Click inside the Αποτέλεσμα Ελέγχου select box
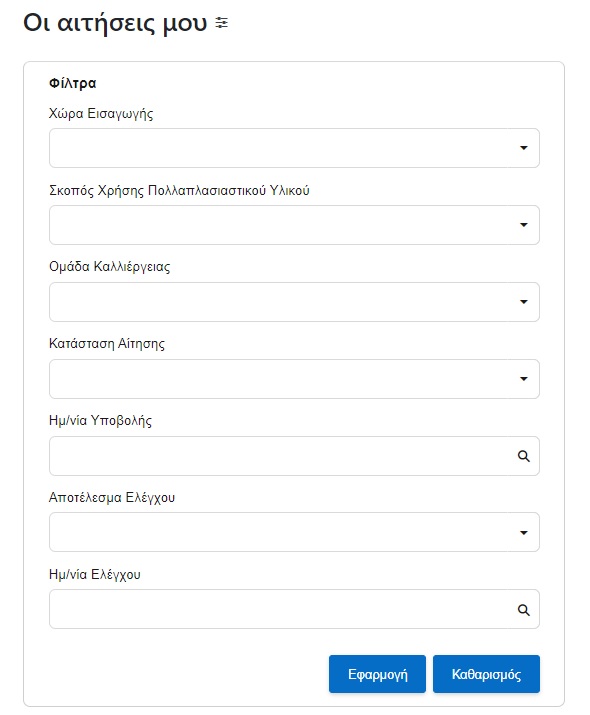Image resolution: width=590 pixels, height=715 pixels. point(294,532)
